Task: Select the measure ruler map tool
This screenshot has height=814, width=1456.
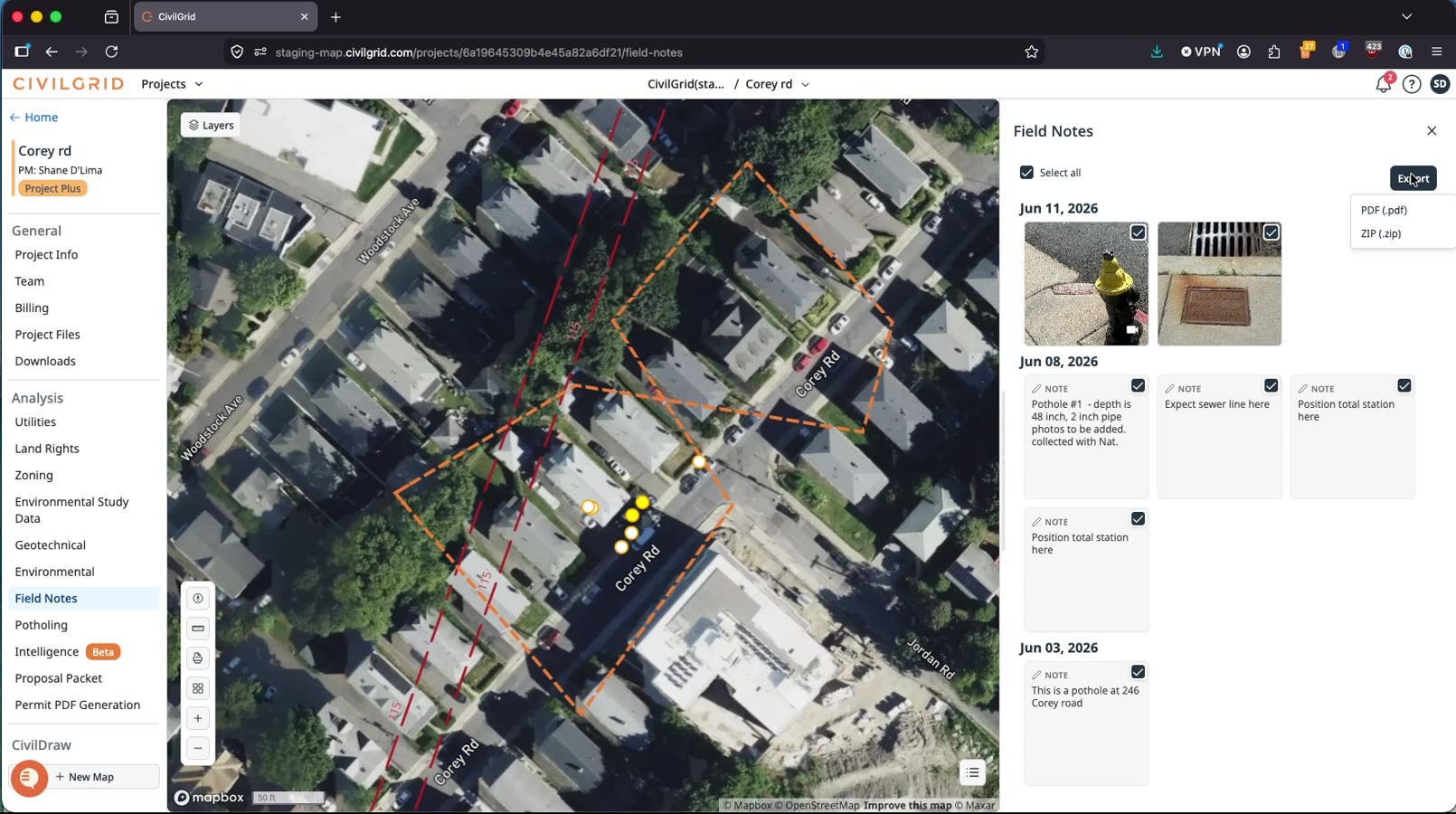Action: (197, 629)
